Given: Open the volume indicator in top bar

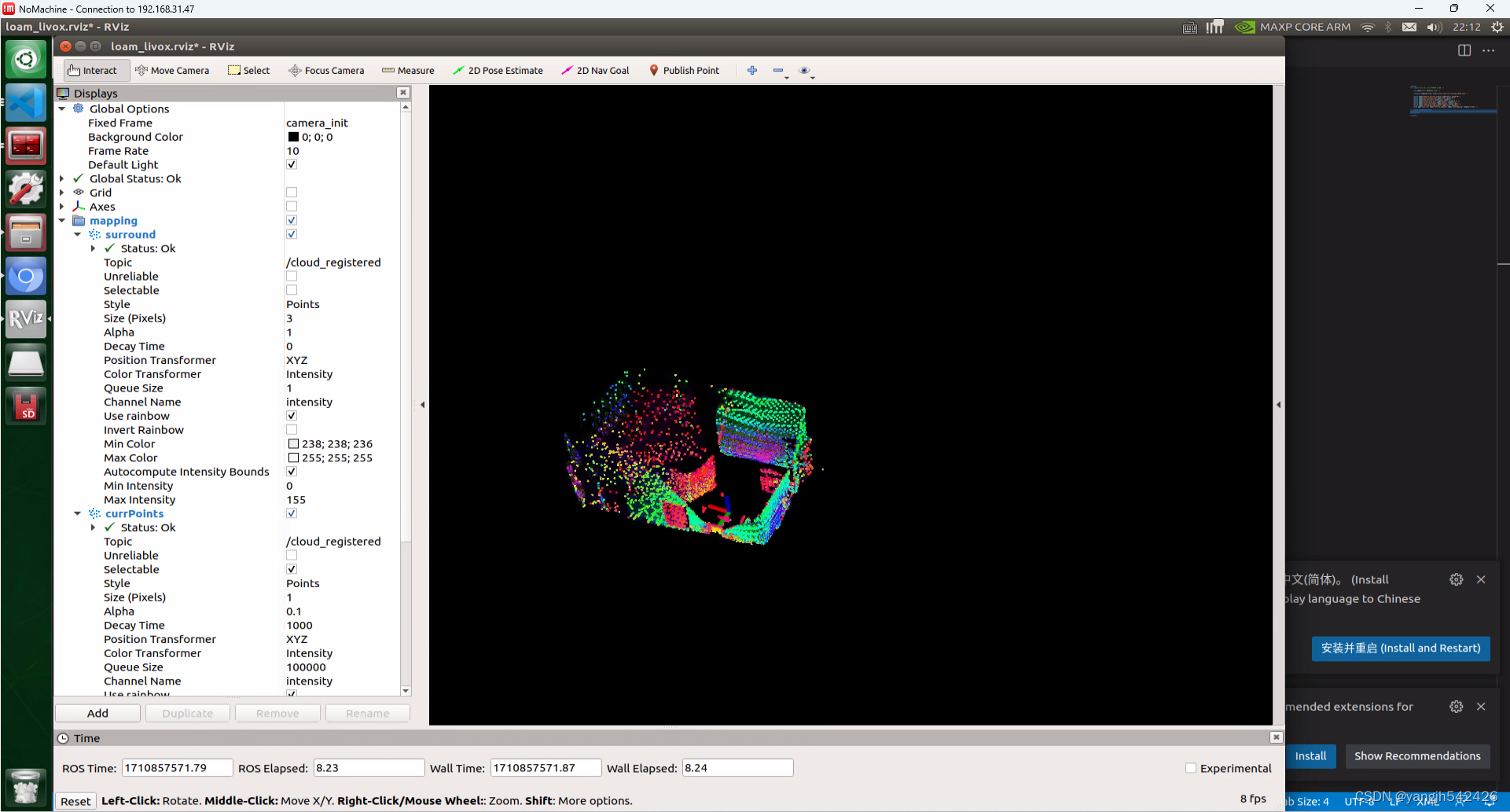Looking at the screenshot, I should click(x=1435, y=27).
